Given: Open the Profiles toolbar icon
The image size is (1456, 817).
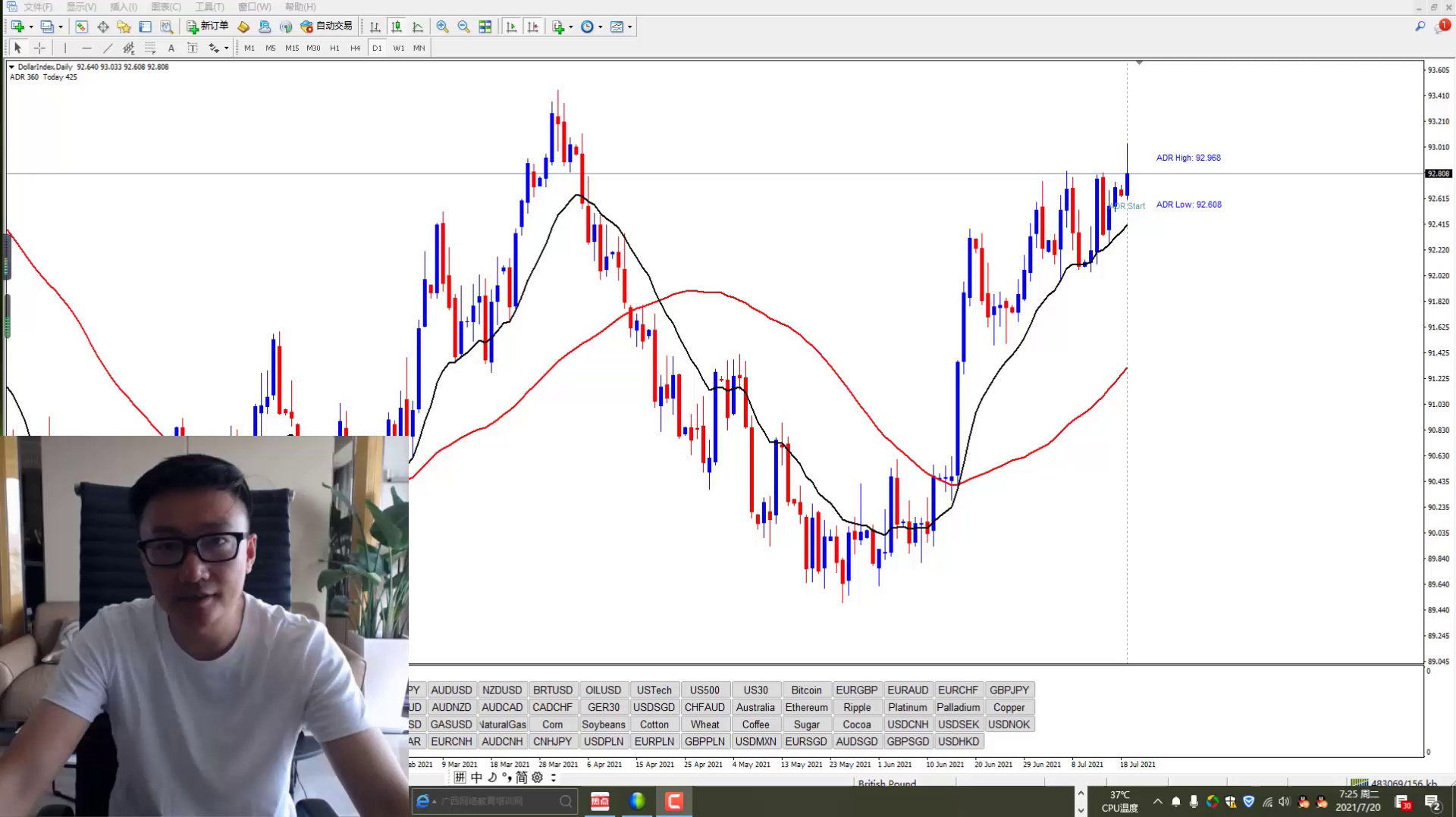Looking at the screenshot, I should [x=47, y=27].
